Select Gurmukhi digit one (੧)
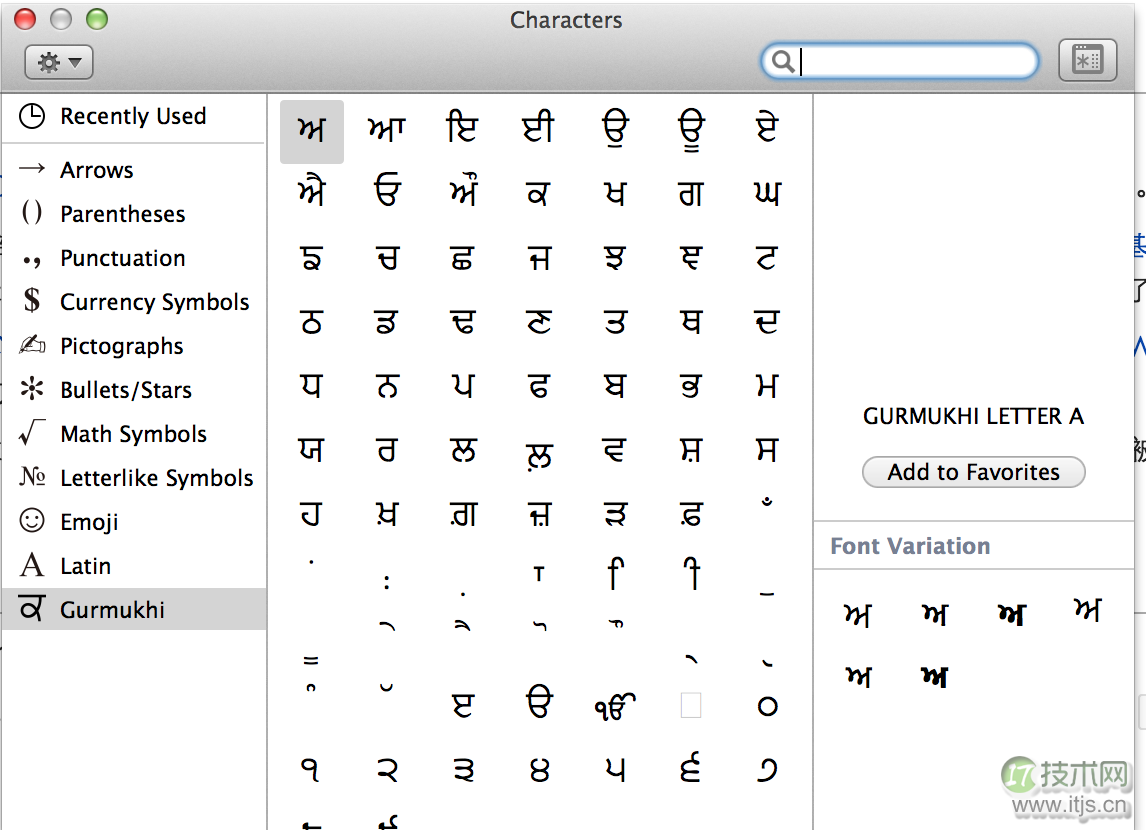 tap(311, 770)
